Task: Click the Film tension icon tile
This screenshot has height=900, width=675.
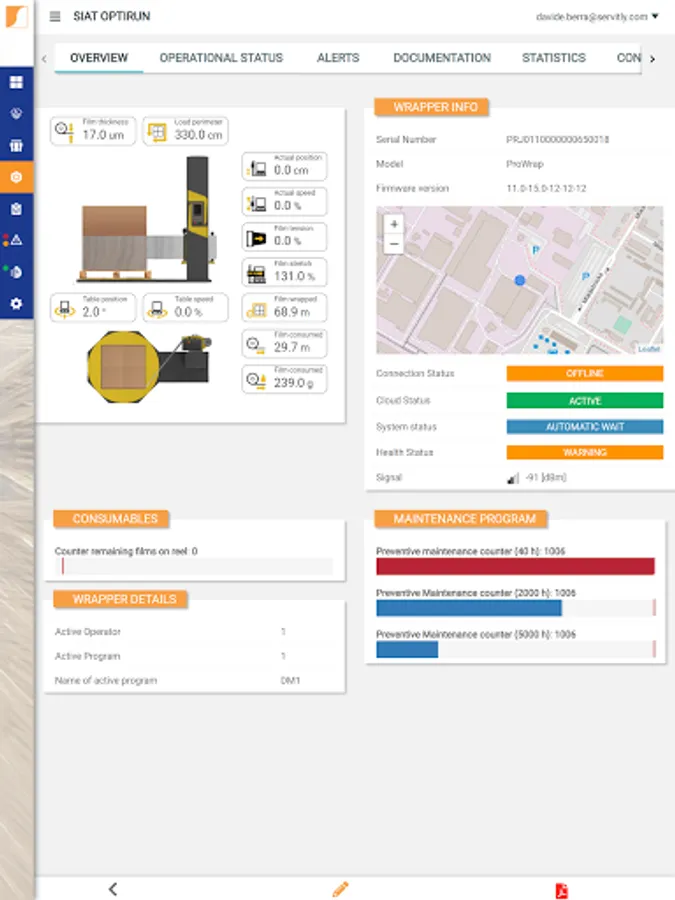Action: click(284, 237)
